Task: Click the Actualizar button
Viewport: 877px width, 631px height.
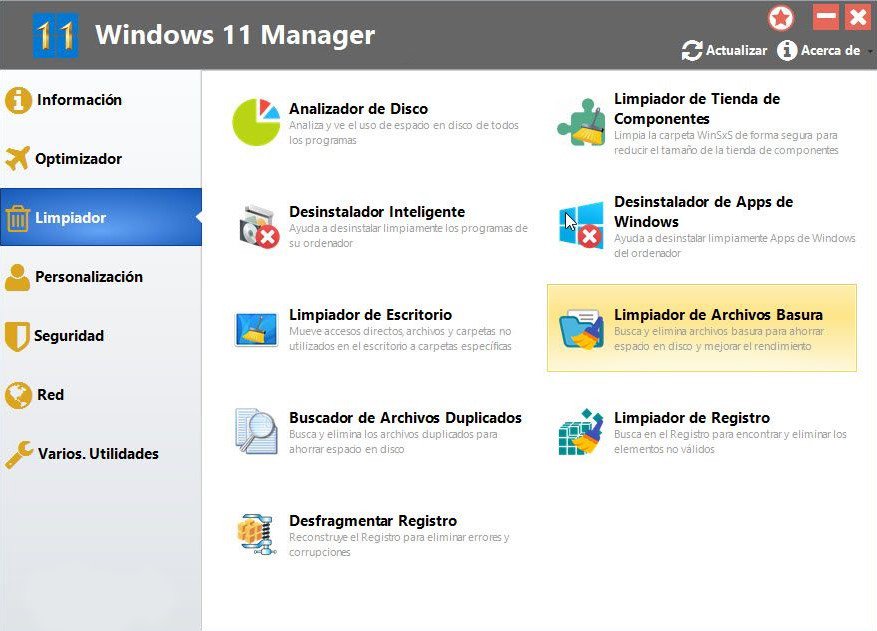Action: point(724,50)
